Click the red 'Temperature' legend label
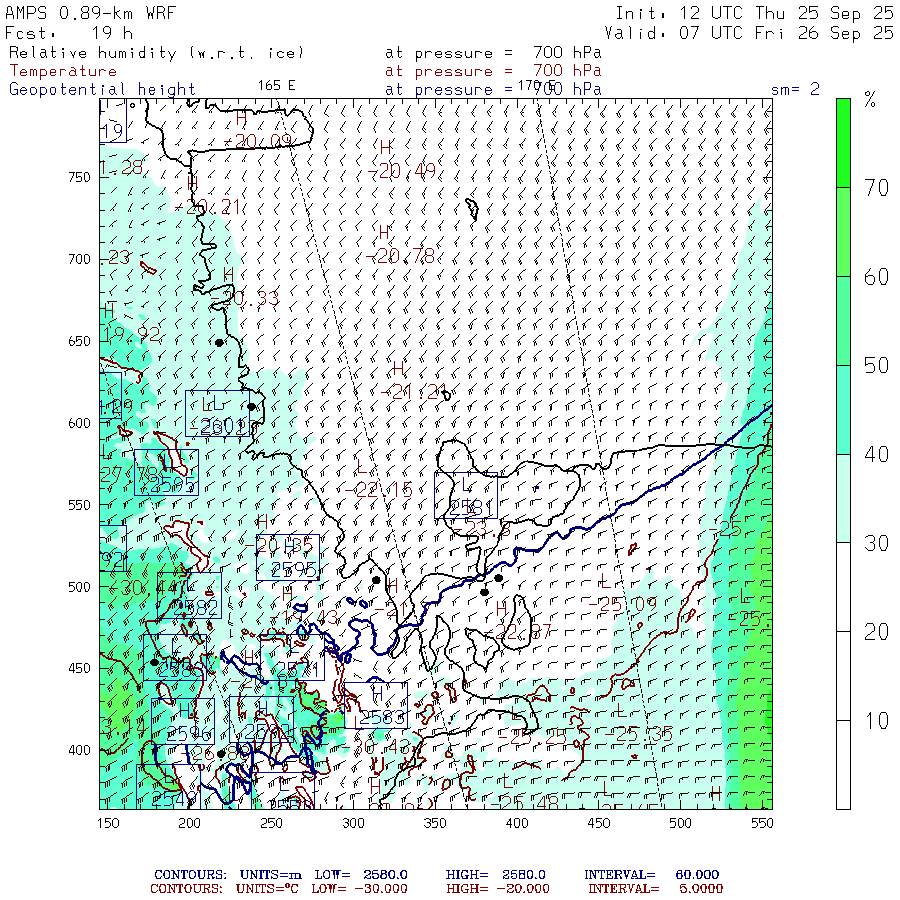This screenshot has width=900, height=900. click(x=63, y=71)
